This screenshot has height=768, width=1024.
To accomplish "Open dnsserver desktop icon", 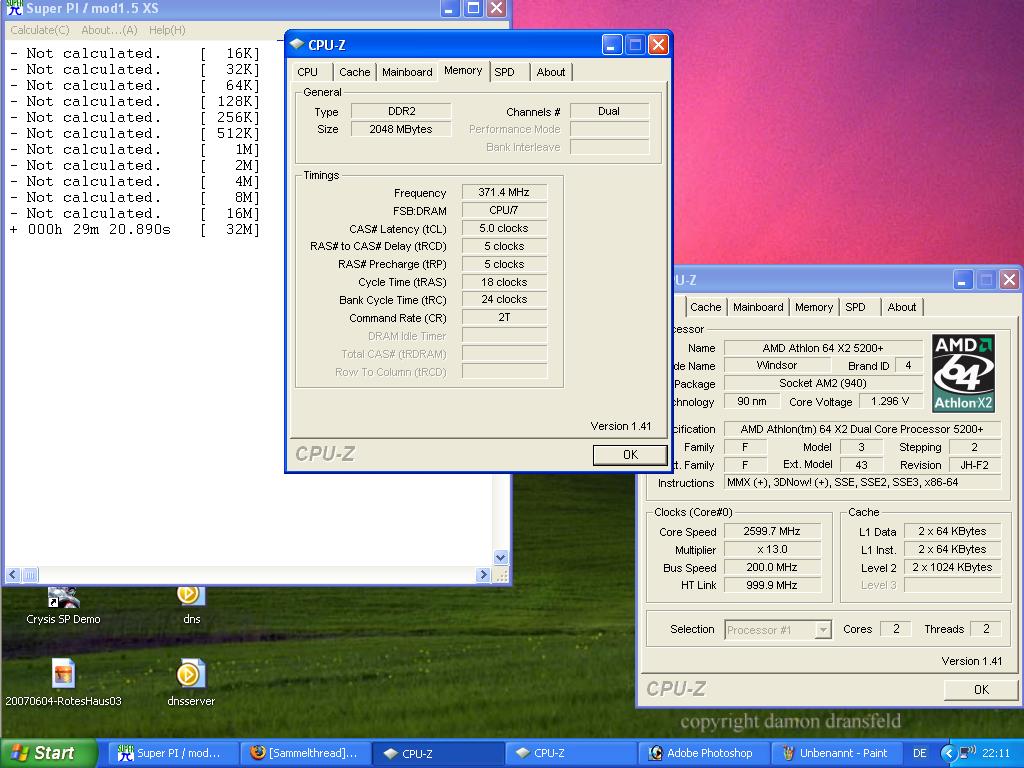I will pyautogui.click(x=190, y=682).
